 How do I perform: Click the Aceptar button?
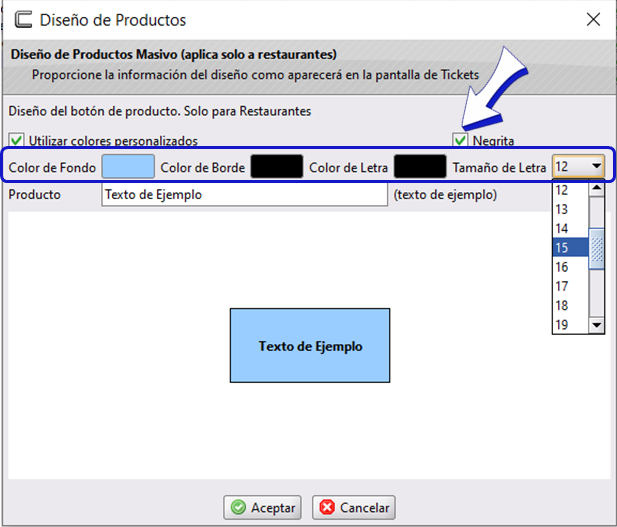[x=262, y=507]
